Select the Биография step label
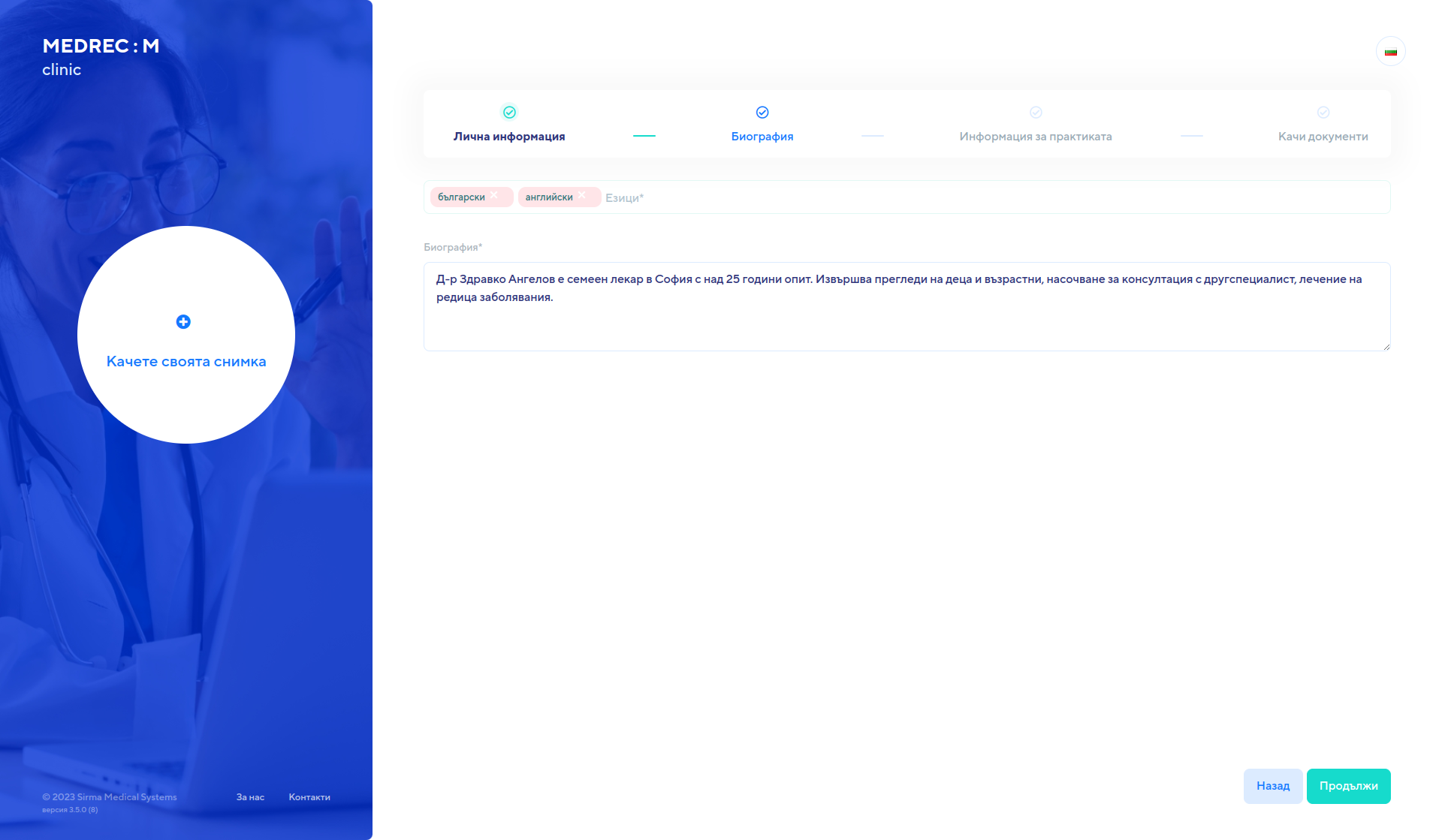The image size is (1442, 840). 762,137
